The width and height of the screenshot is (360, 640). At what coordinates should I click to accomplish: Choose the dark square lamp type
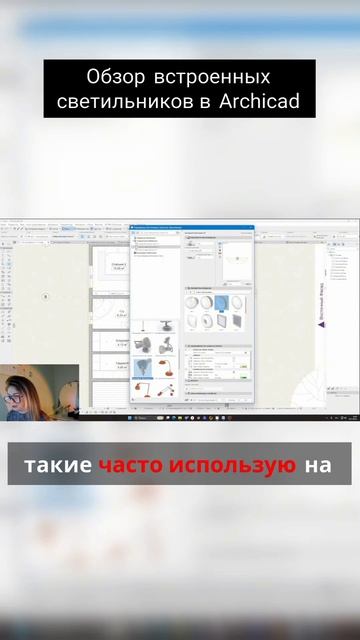point(238,321)
